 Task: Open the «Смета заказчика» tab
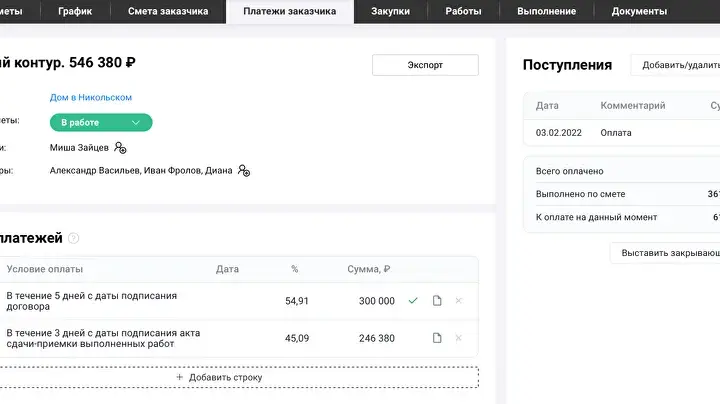tap(168, 11)
